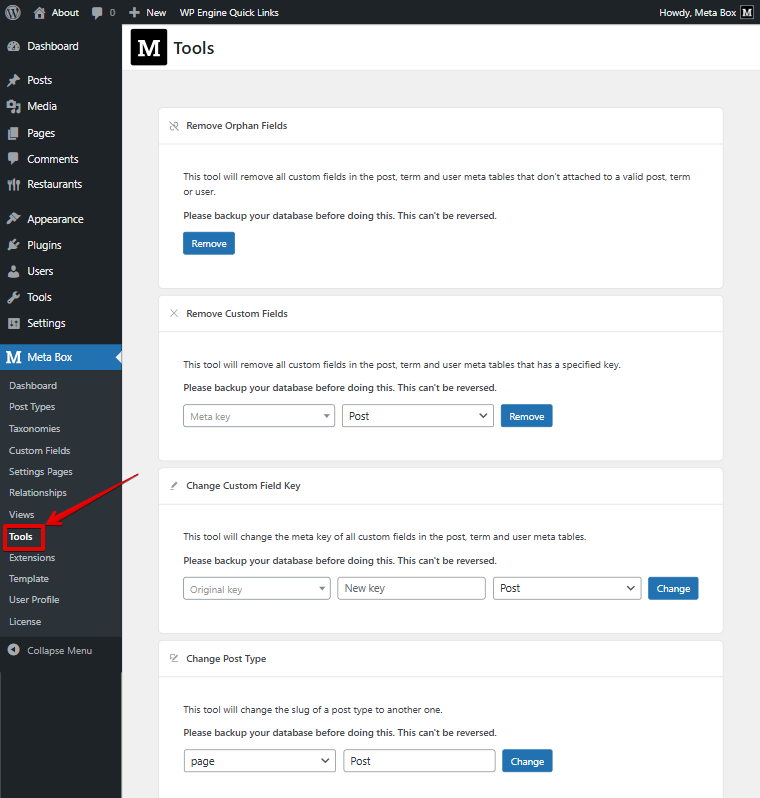Image resolution: width=760 pixels, height=798 pixels.
Task: Click the Restaurants fork-and-knife icon
Action: tap(14, 184)
